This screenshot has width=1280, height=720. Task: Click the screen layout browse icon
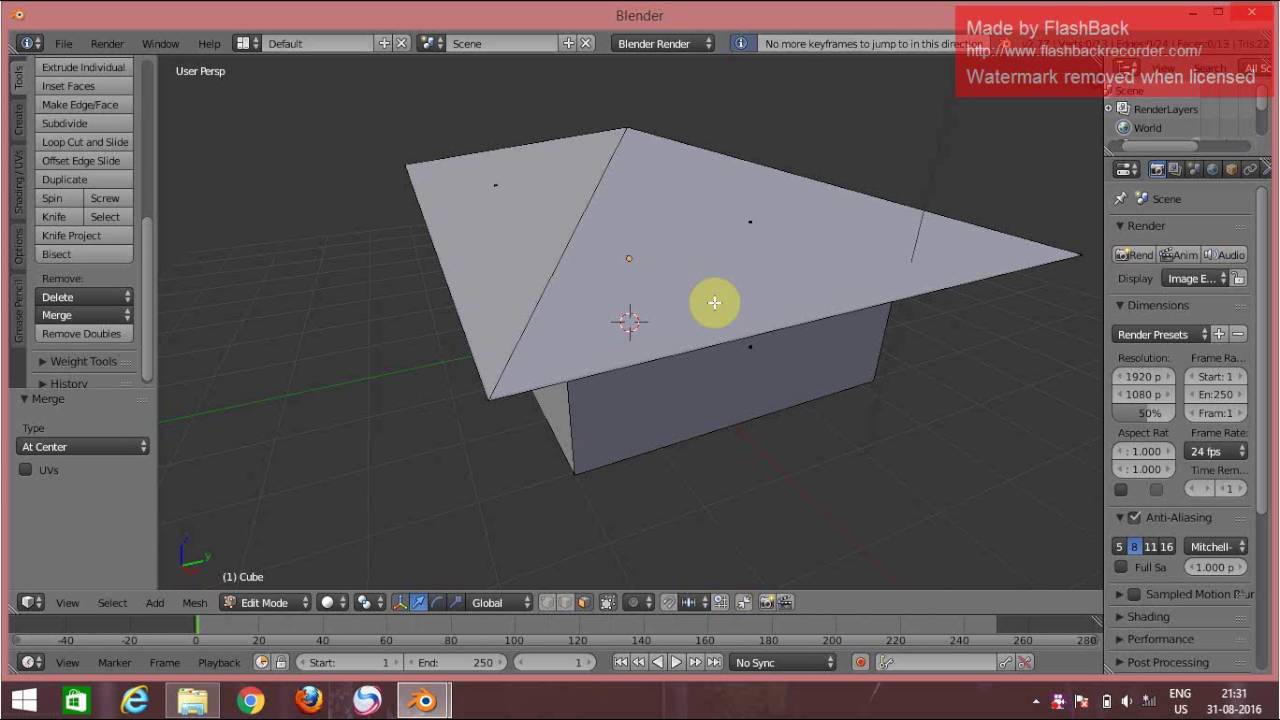tap(247, 43)
